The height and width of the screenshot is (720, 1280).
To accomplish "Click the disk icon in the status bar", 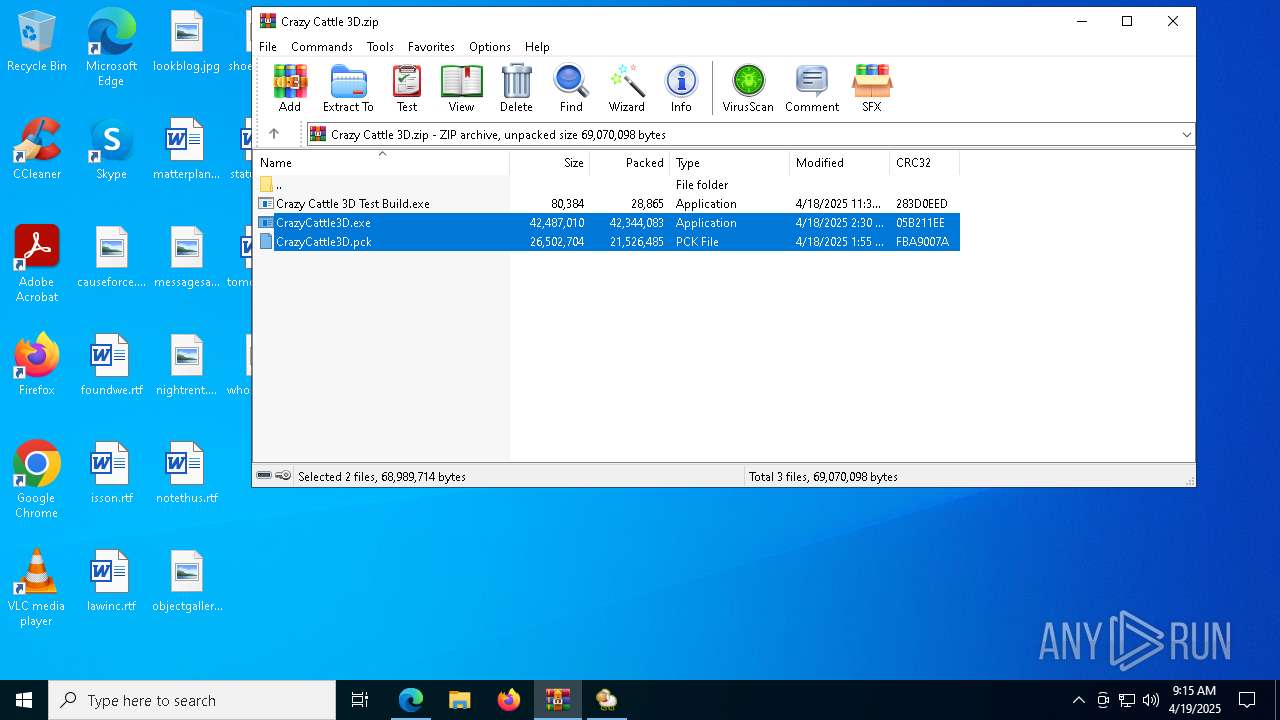I will click(264, 476).
